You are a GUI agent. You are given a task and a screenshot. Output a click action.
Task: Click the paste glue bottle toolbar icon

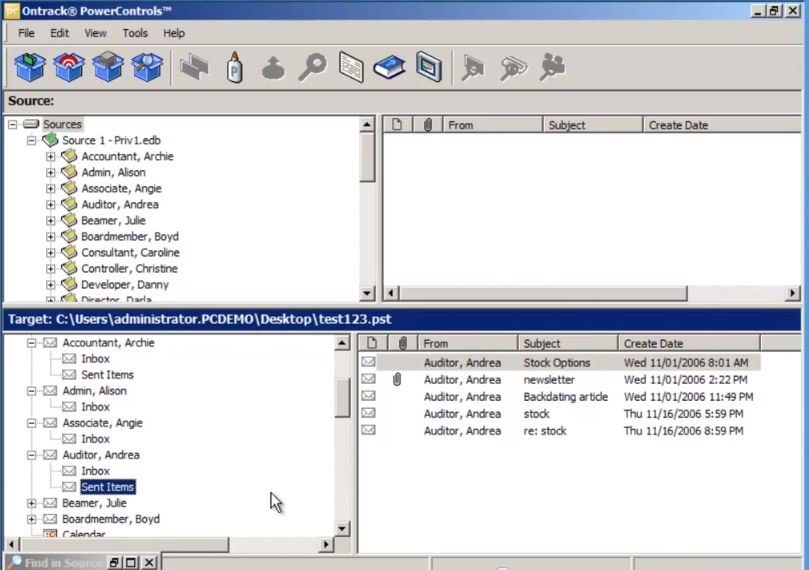235,68
